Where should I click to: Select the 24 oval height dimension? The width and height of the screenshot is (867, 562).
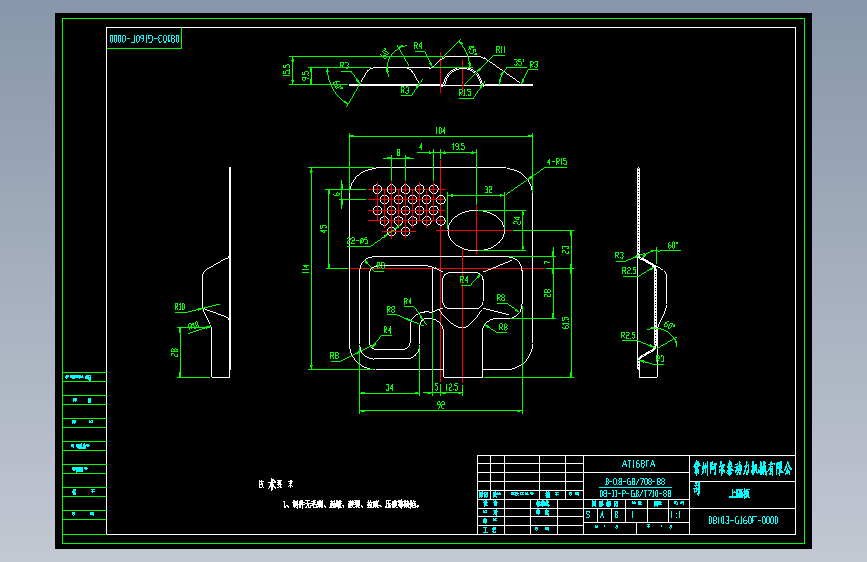(517, 220)
